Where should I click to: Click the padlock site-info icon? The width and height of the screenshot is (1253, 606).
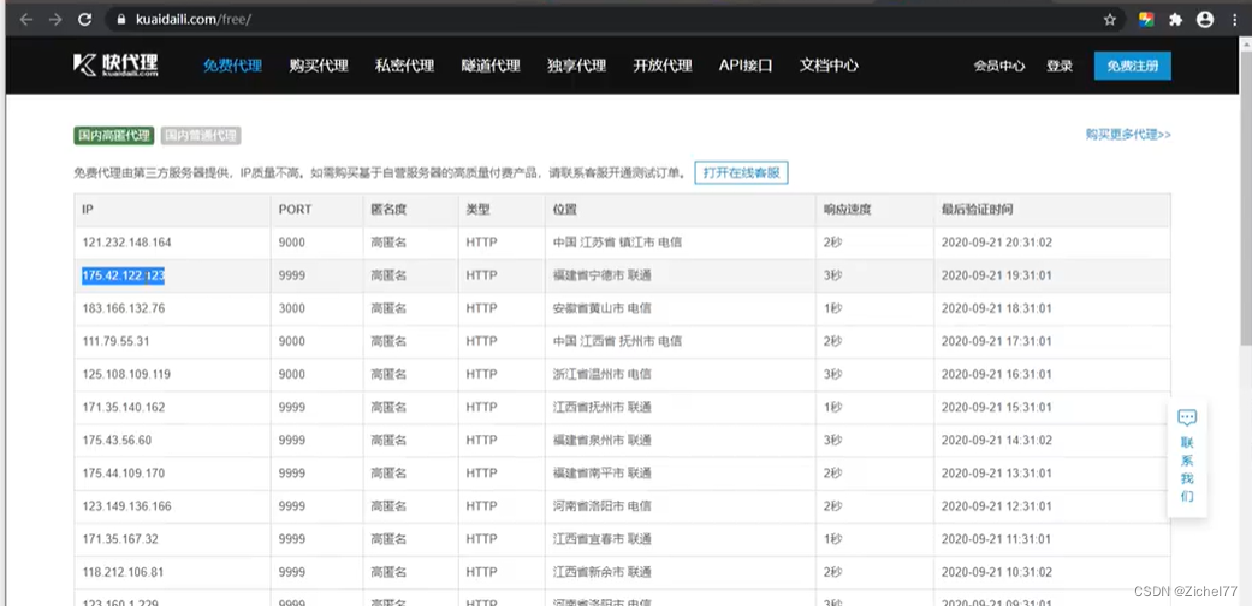pyautogui.click(x=120, y=19)
